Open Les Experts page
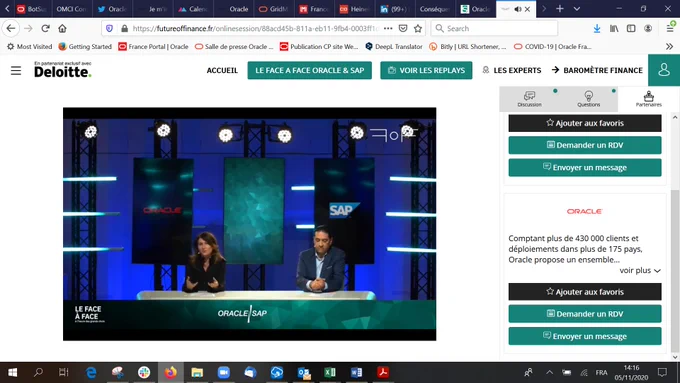Viewport: 680px width, 383px height. 512,70
